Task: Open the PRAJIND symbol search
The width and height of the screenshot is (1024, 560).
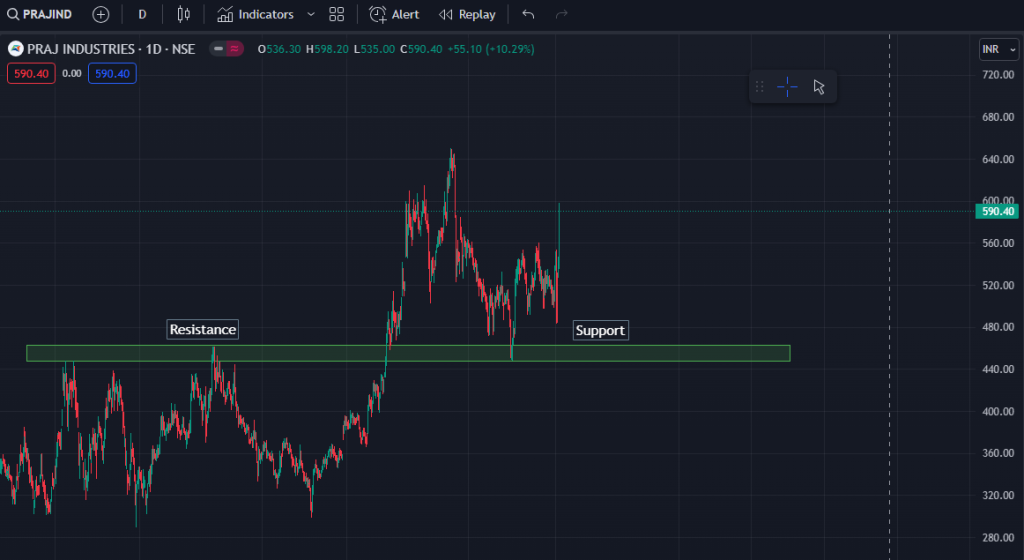Action: pyautogui.click(x=39, y=14)
